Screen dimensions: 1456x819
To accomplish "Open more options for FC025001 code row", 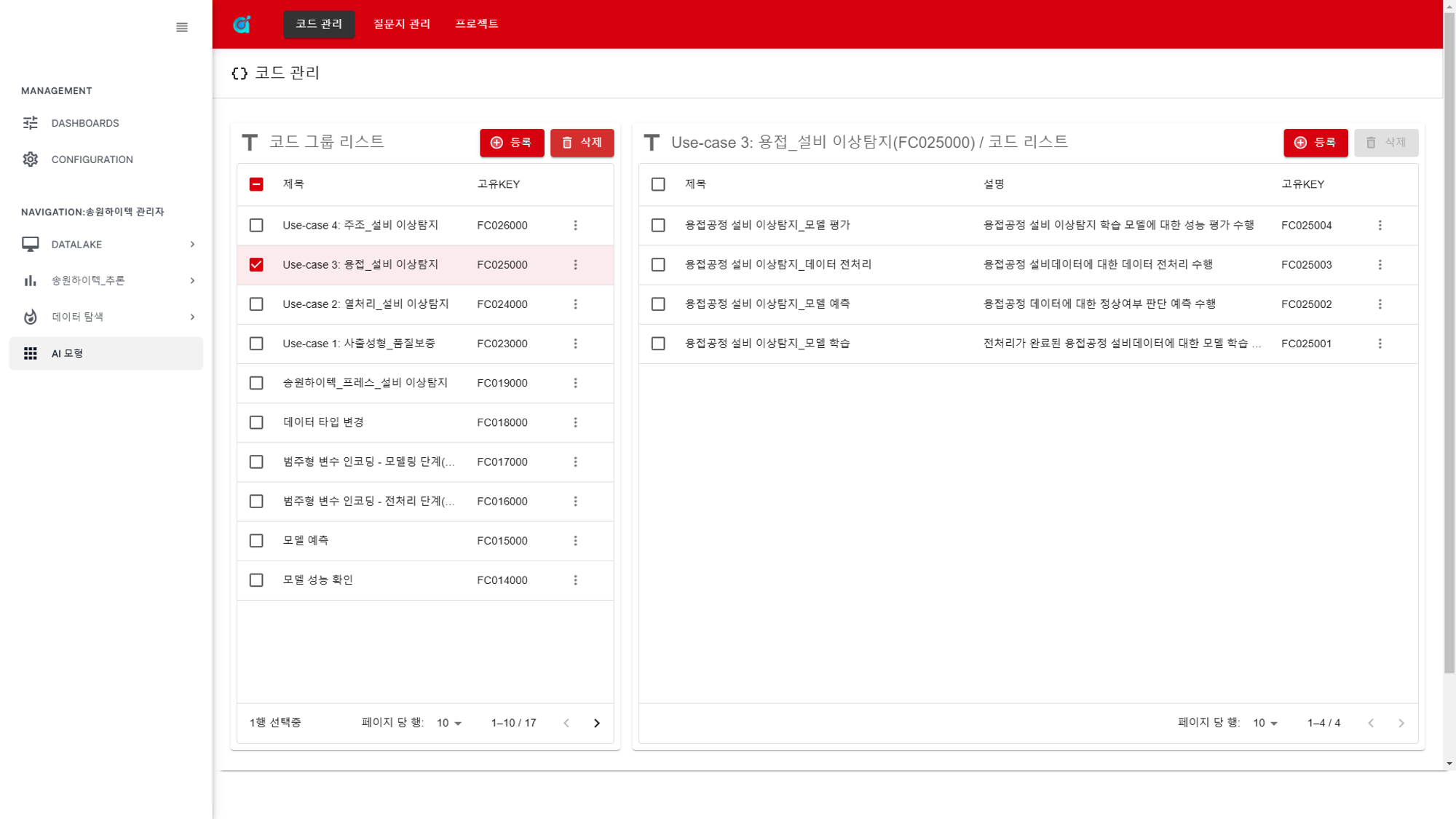I will coord(1380,344).
